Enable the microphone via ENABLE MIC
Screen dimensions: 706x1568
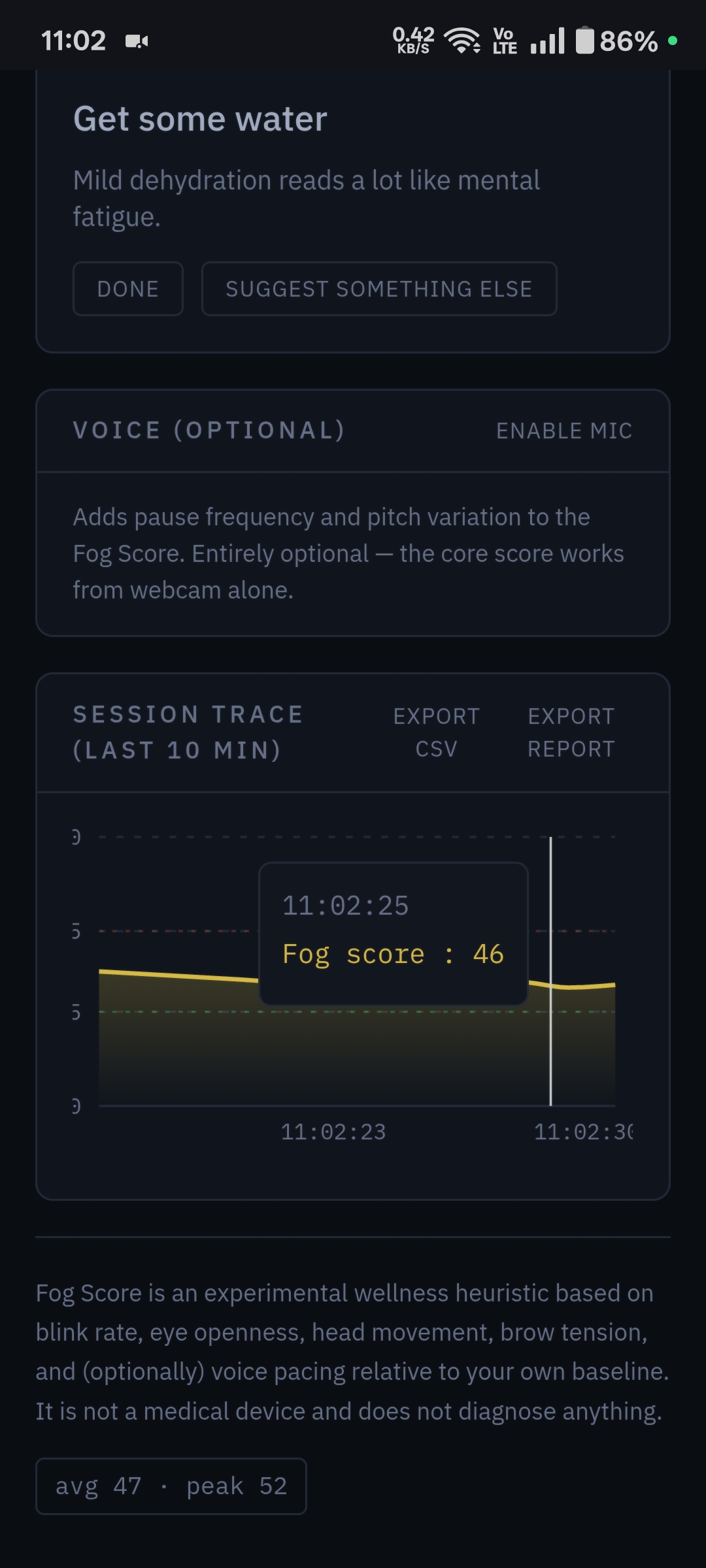(x=564, y=431)
